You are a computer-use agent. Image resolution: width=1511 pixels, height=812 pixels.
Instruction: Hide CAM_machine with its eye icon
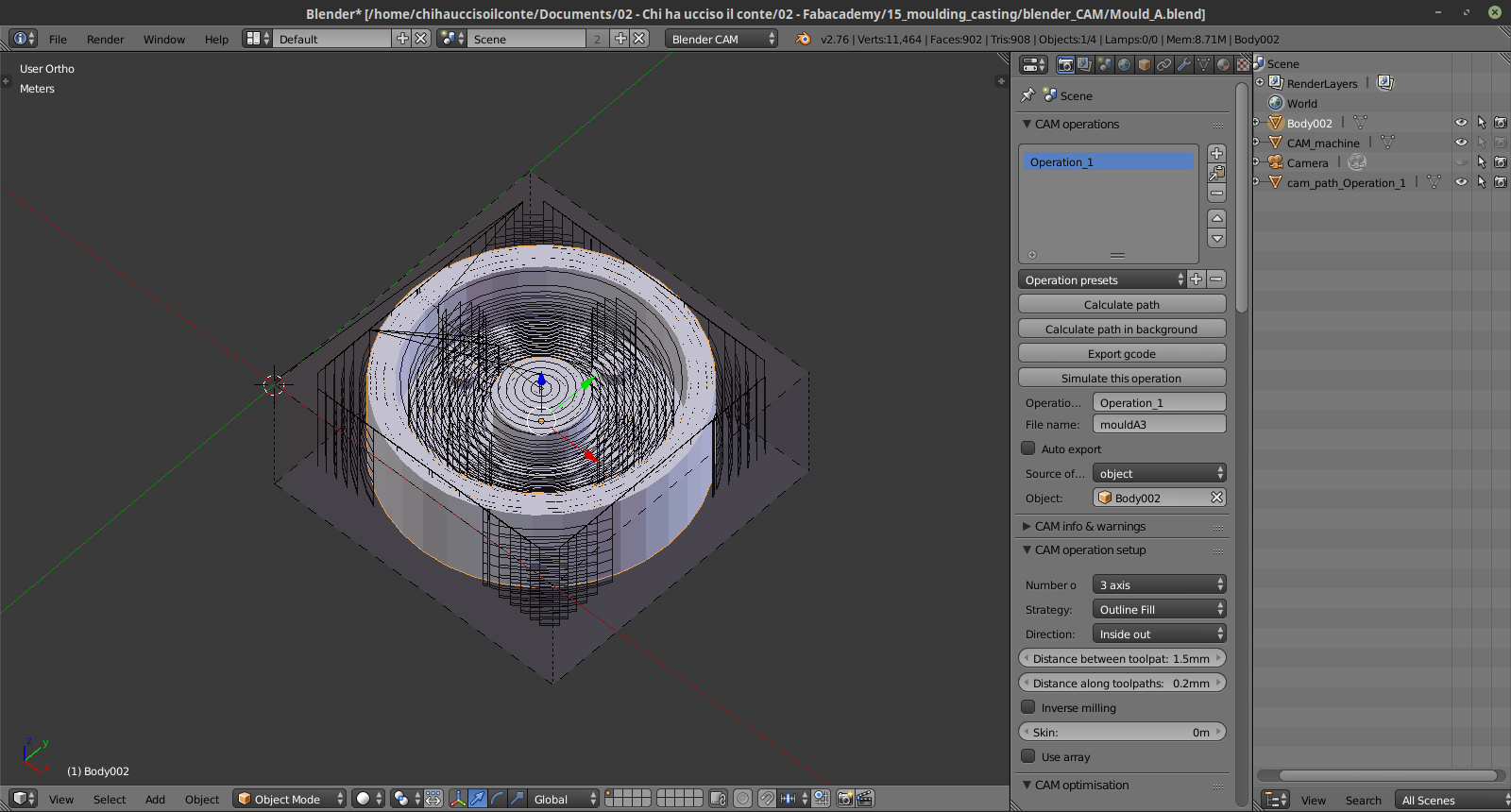coord(1461,143)
